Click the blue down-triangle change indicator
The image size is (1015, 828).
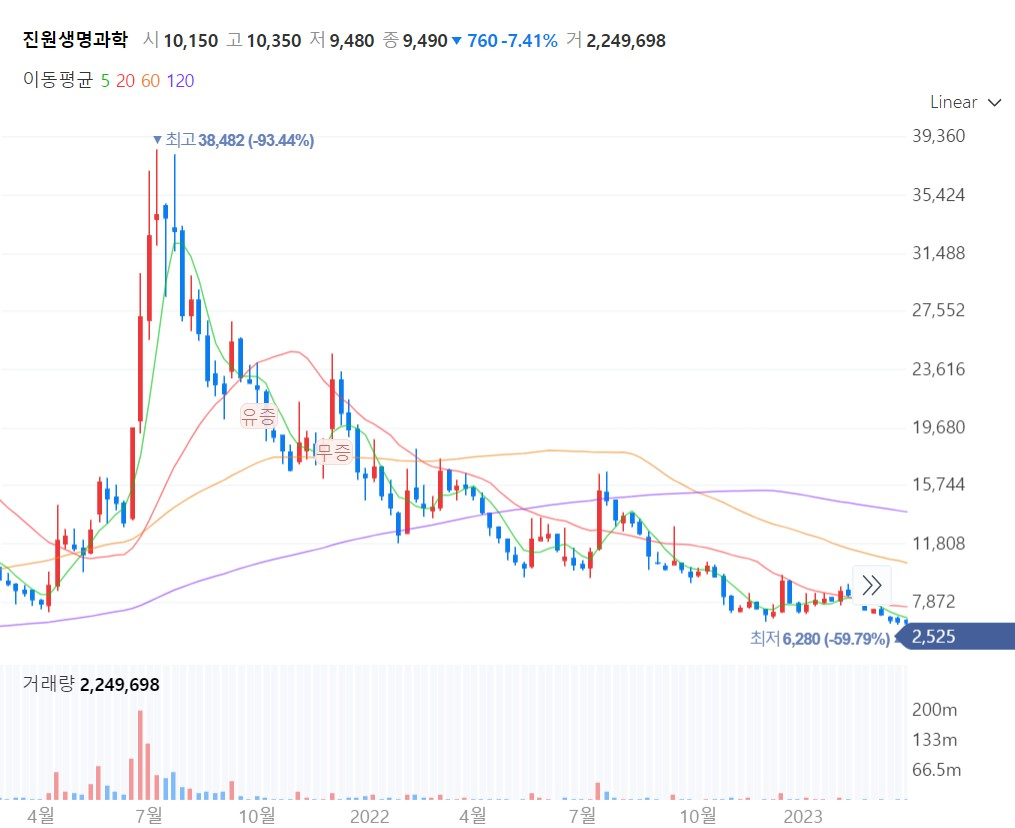pos(456,41)
